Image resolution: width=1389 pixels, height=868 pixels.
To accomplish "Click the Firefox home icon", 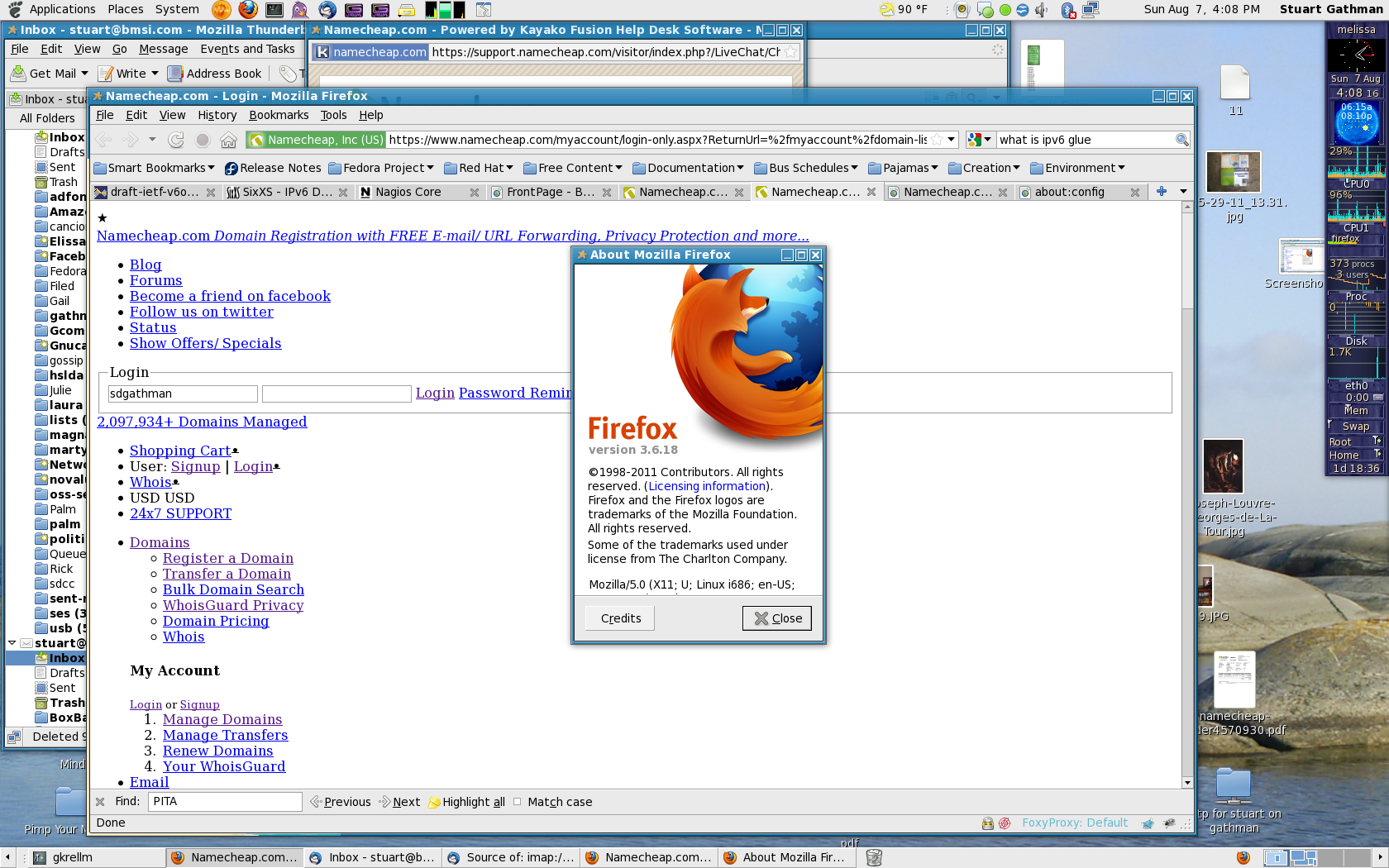I will point(229,140).
